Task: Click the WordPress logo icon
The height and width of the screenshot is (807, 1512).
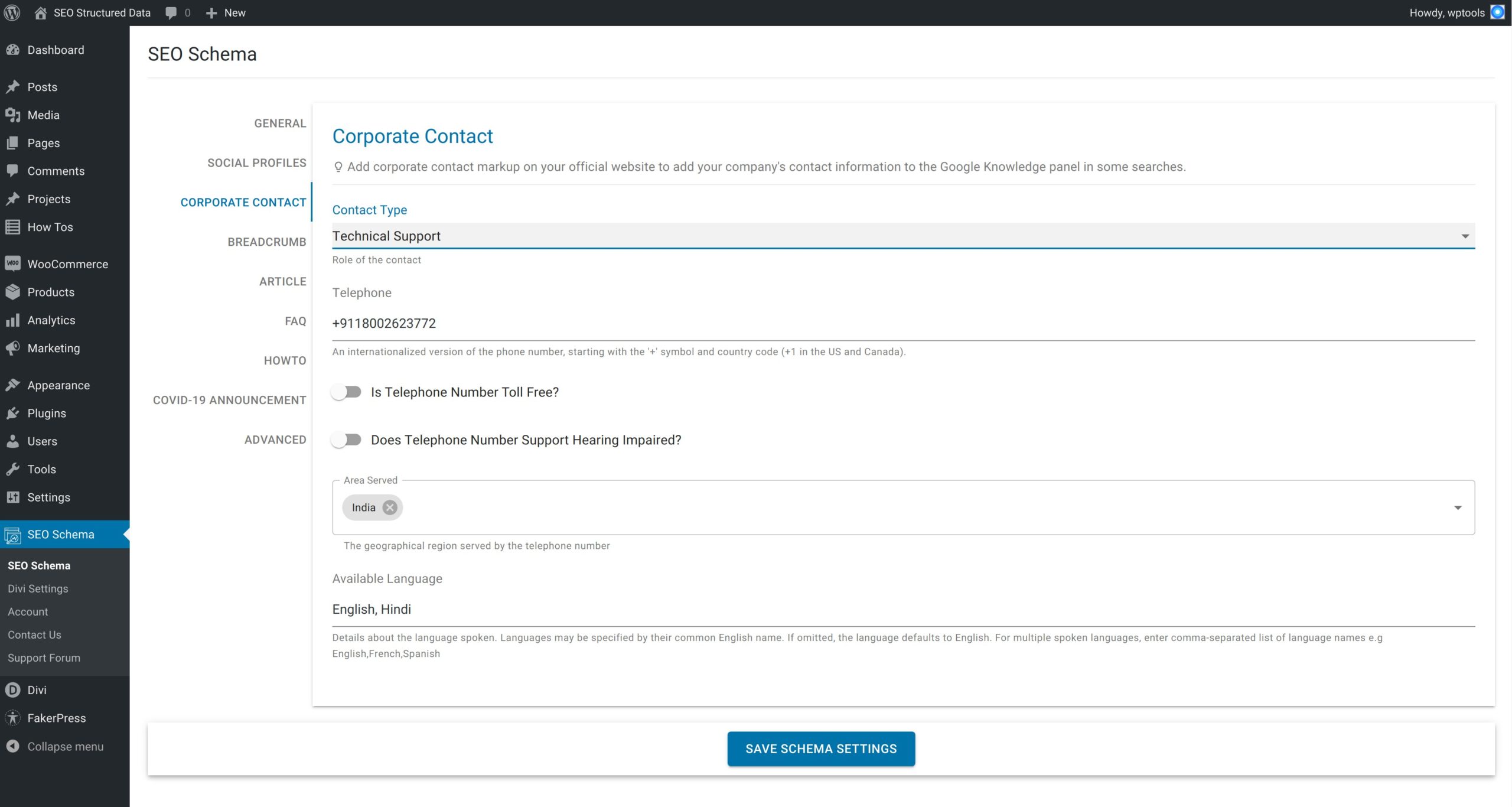Action: point(12,12)
